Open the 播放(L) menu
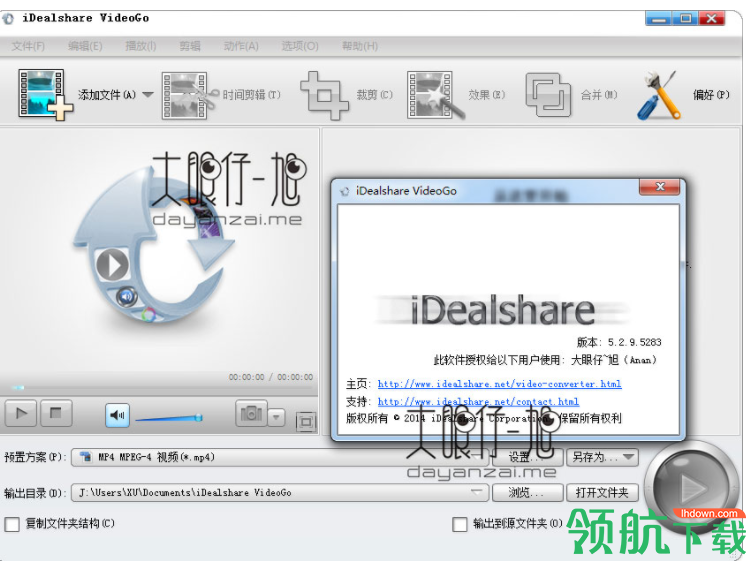The image size is (746, 561). [140, 46]
